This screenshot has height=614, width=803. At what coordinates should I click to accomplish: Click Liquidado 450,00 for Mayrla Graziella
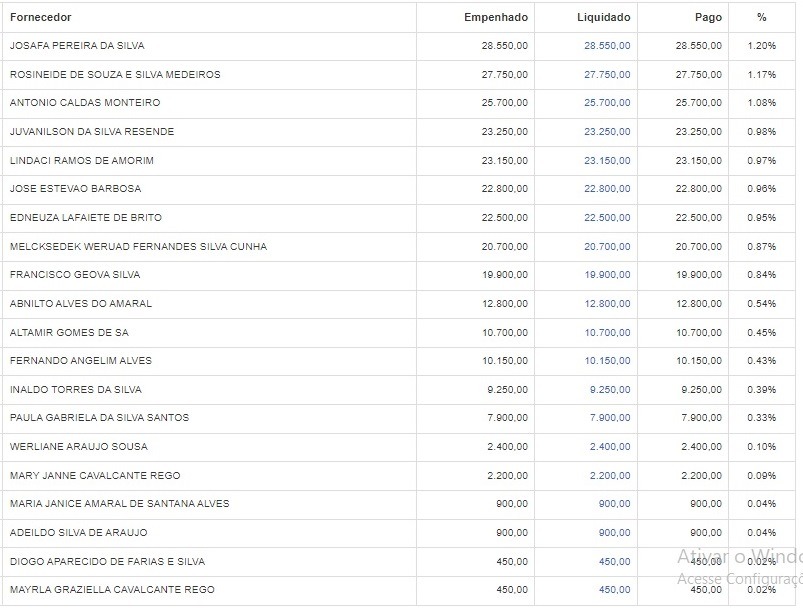pos(614,590)
